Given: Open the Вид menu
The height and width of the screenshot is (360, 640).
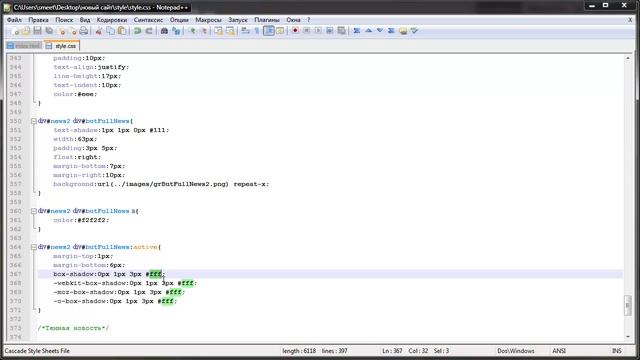Looking at the screenshot, I should click(x=85, y=20).
